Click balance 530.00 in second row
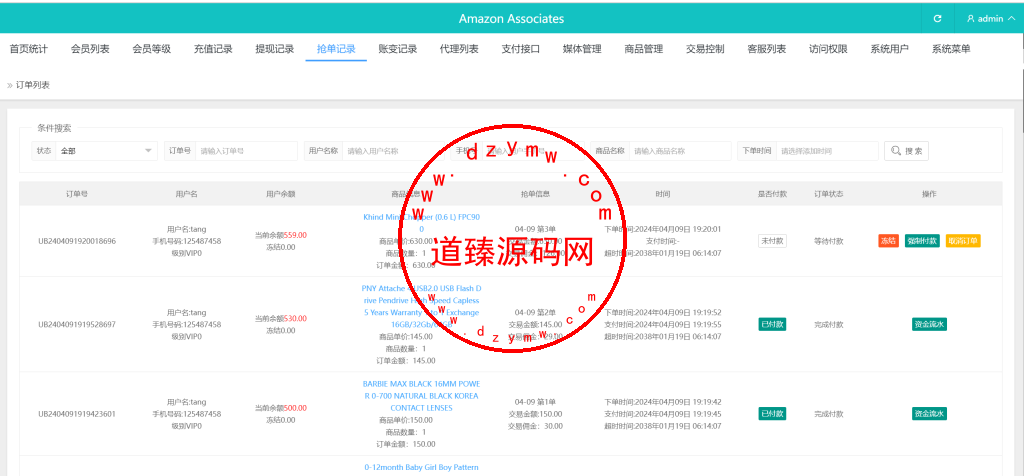The image size is (1024, 476). point(295,319)
